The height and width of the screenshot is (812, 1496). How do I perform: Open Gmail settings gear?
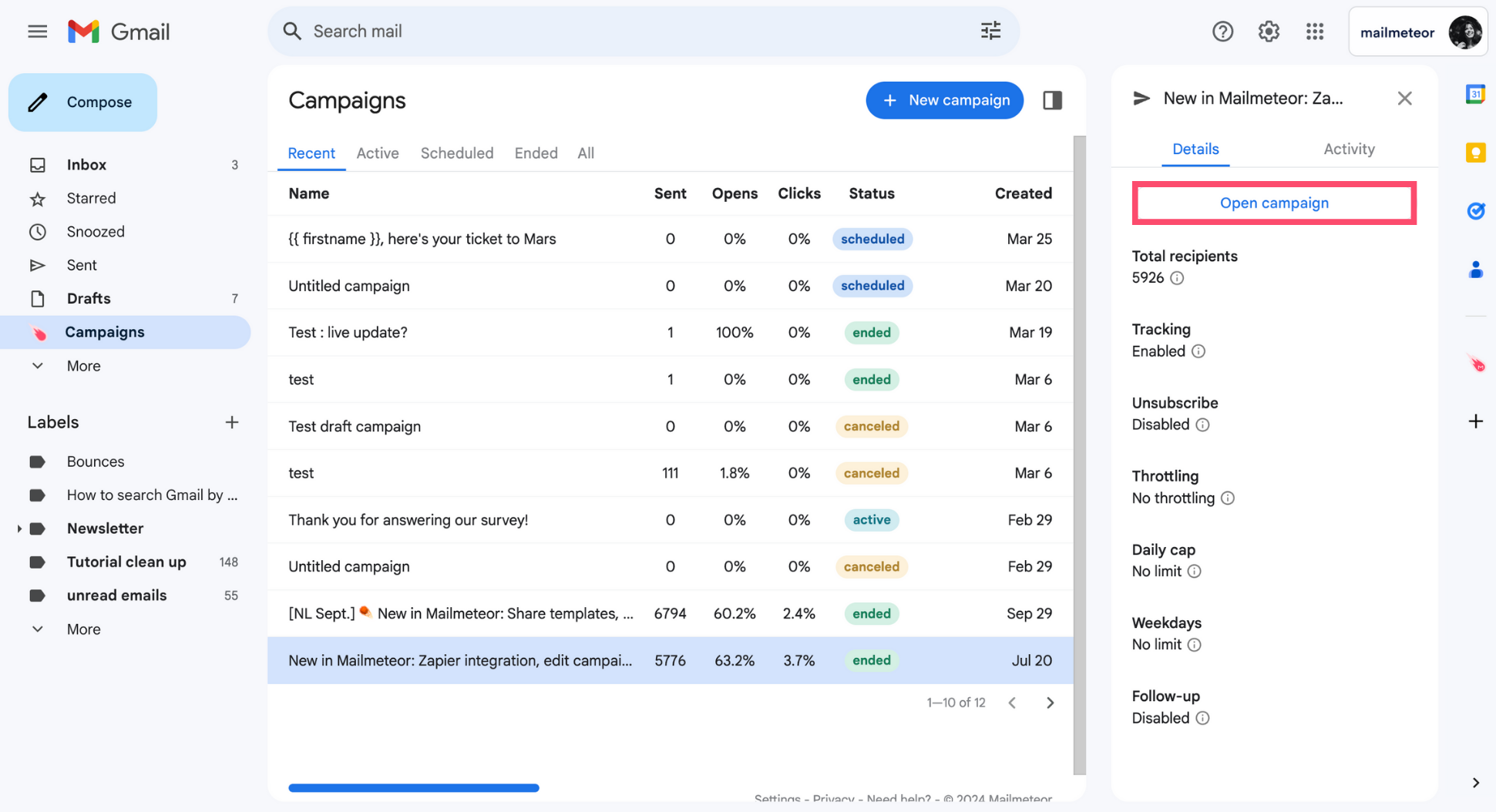(x=1269, y=32)
